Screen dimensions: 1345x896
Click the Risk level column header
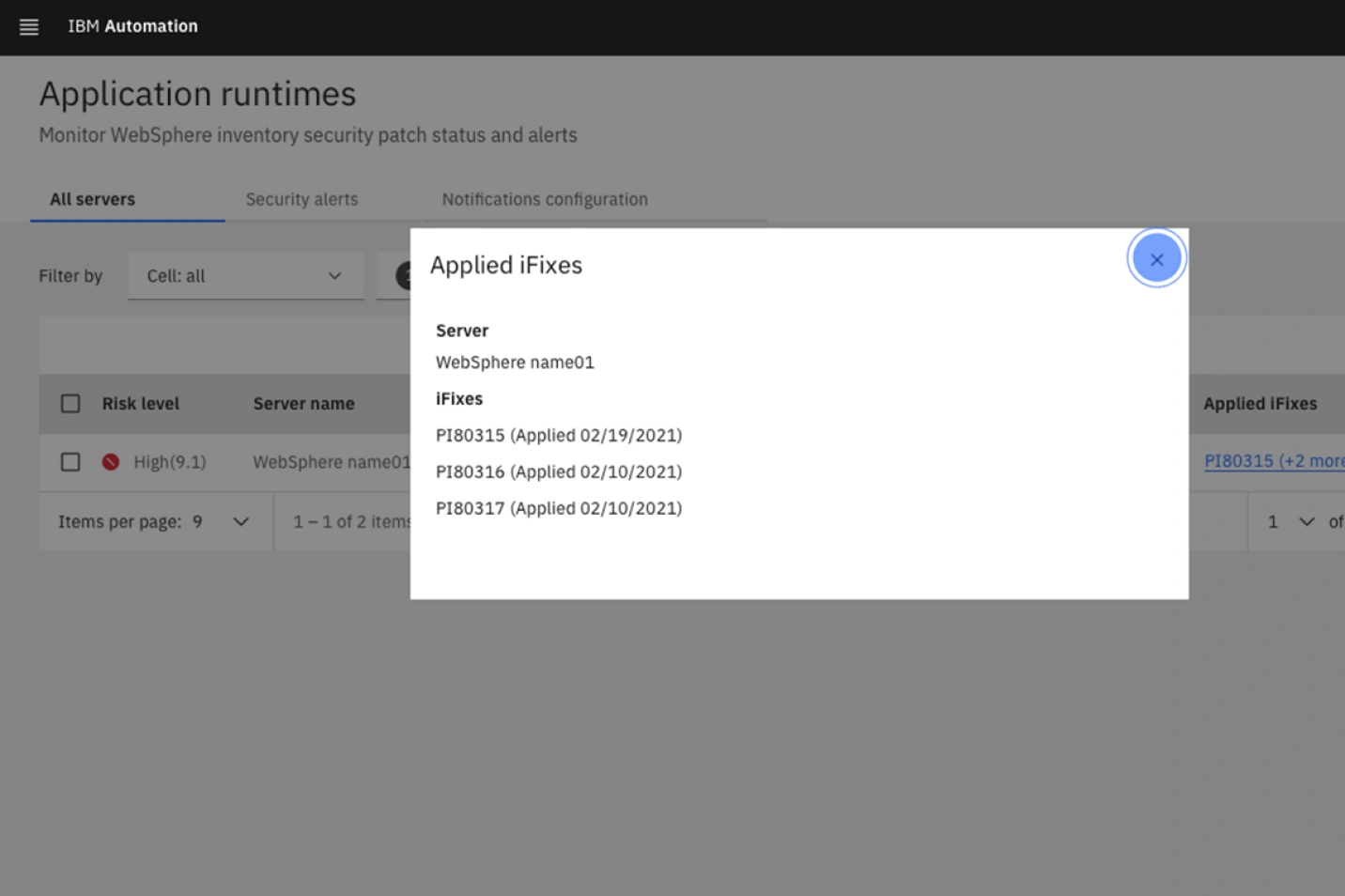(x=140, y=403)
